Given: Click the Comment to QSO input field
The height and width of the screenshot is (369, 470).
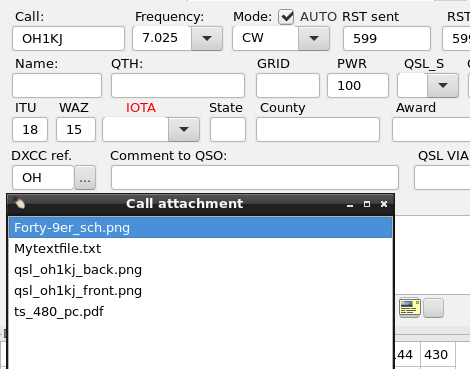Looking at the screenshot, I should (255, 178).
